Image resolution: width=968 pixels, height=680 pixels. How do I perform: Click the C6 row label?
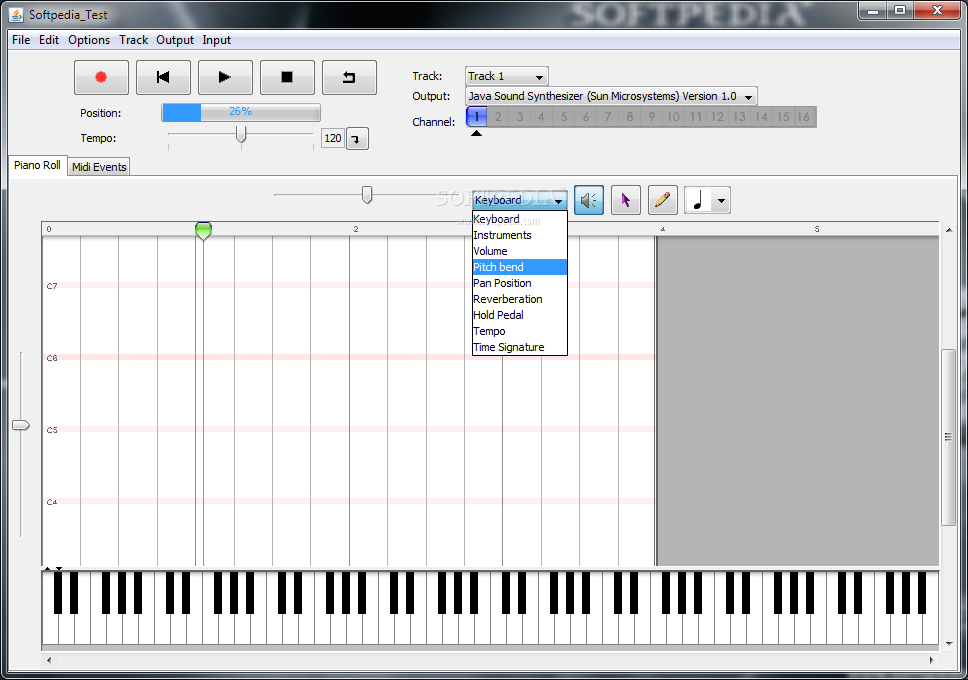point(52,358)
